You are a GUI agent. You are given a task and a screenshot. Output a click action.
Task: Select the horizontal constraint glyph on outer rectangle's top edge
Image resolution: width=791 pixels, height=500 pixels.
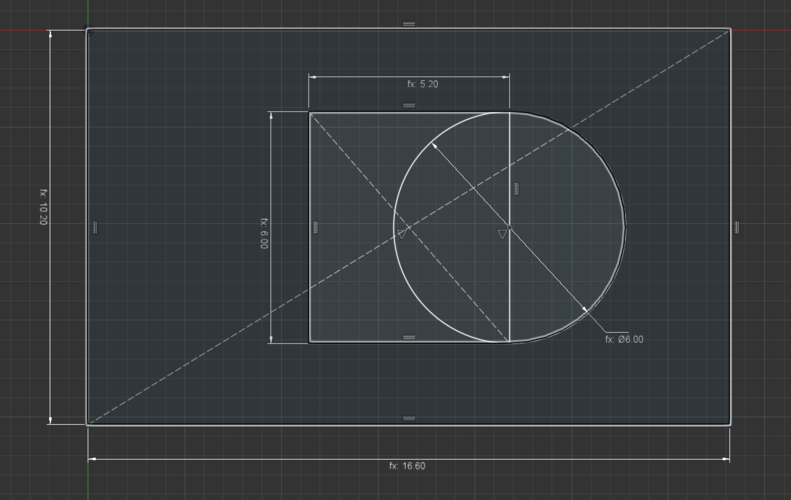(409, 24)
